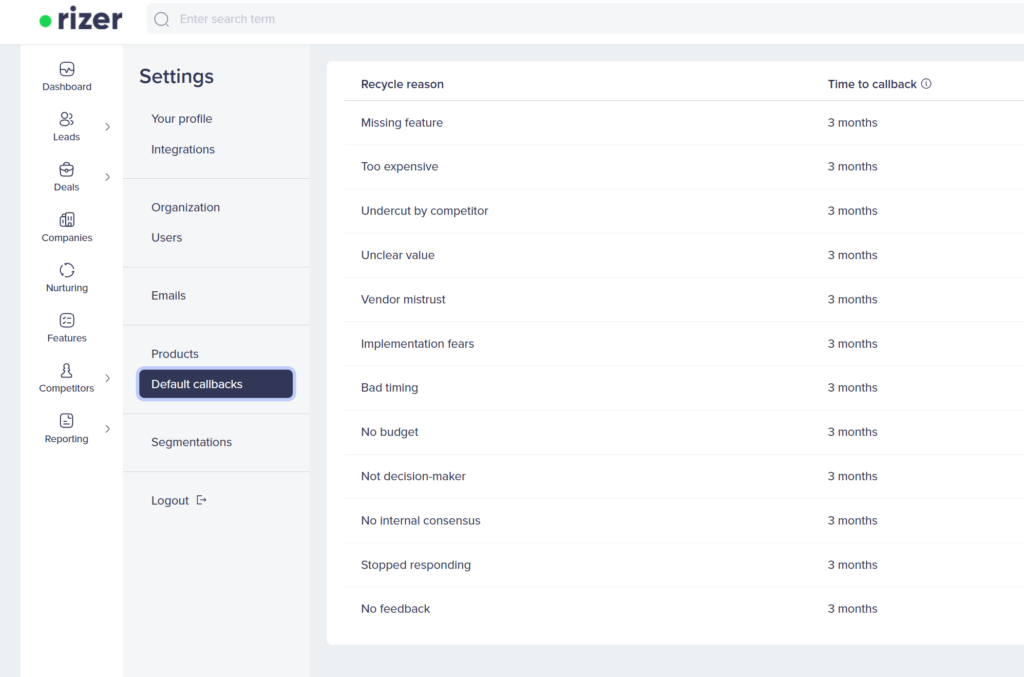Viewport: 1024px width, 677px height.
Task: Expand the Deals submenu arrow
Action: coord(107,177)
